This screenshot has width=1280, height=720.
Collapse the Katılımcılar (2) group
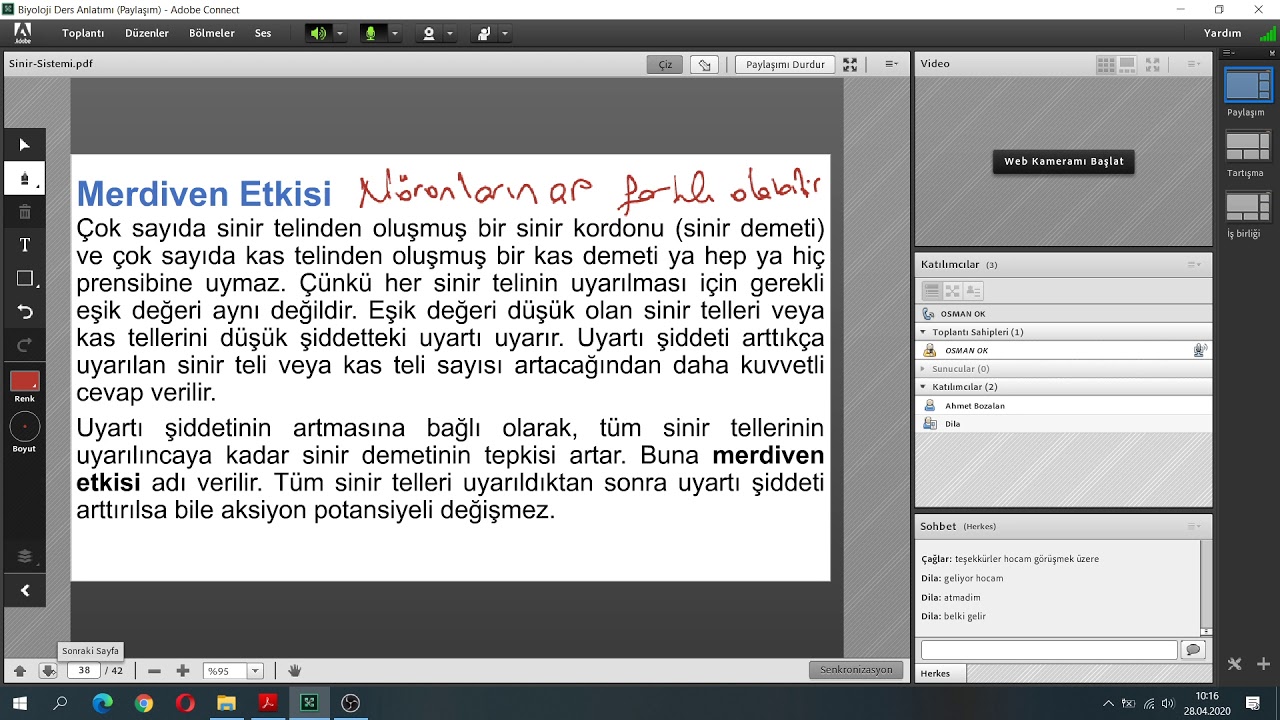coord(924,387)
